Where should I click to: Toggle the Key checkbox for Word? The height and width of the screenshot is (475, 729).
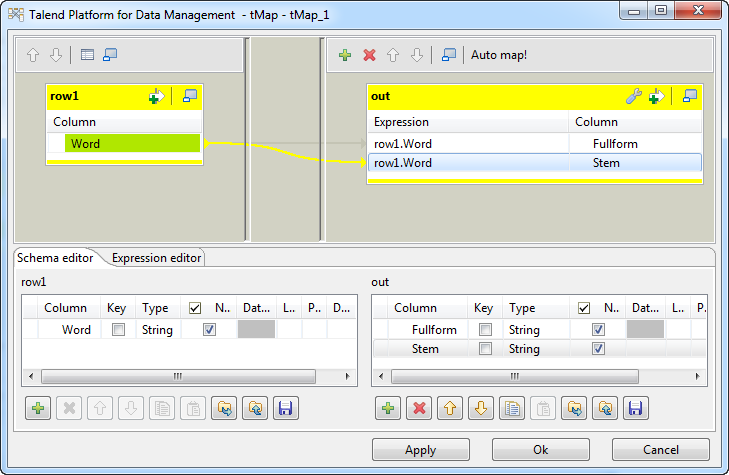[x=119, y=330]
